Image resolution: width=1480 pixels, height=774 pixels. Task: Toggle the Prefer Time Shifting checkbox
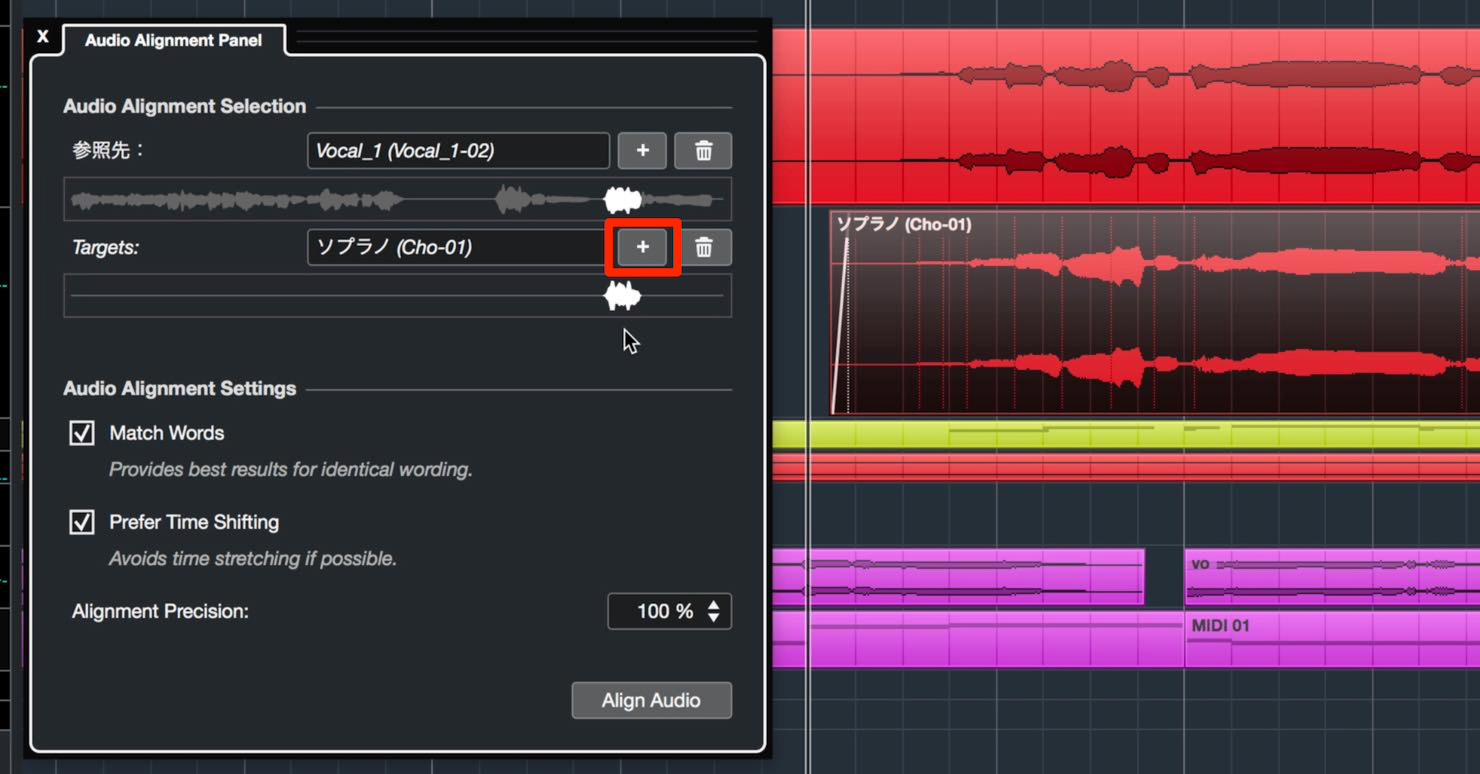pos(82,522)
